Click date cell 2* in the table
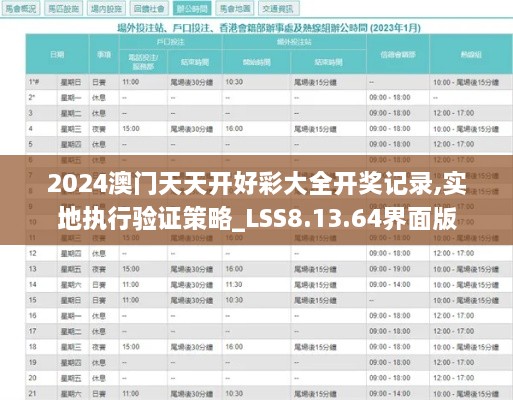Image resolution: width=513 pixels, height=400 pixels. [32, 97]
